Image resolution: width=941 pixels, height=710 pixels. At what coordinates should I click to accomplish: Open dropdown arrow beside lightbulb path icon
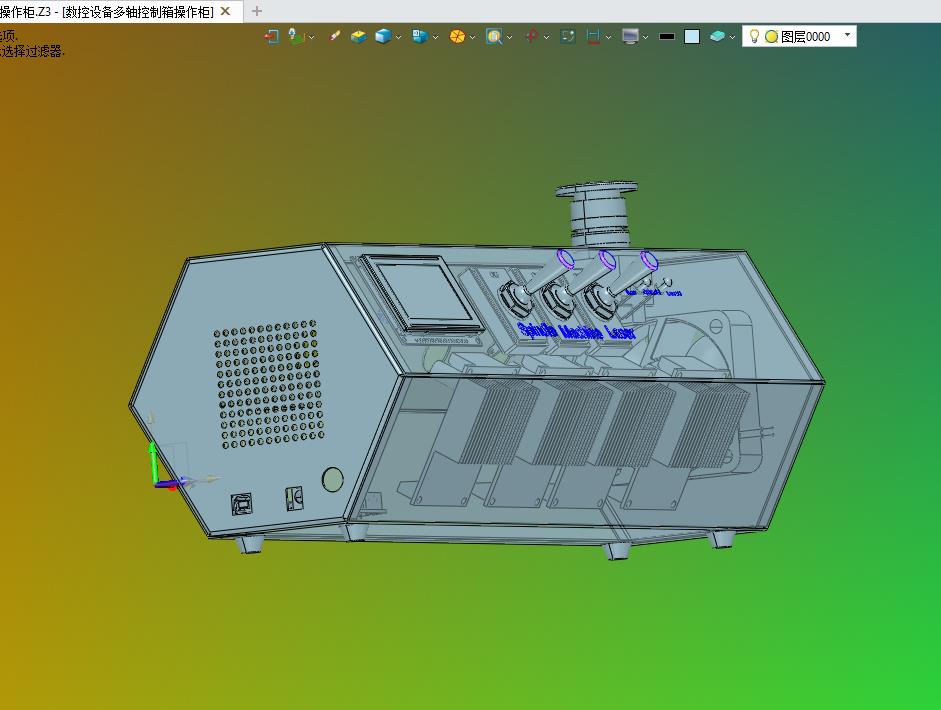coord(311,37)
